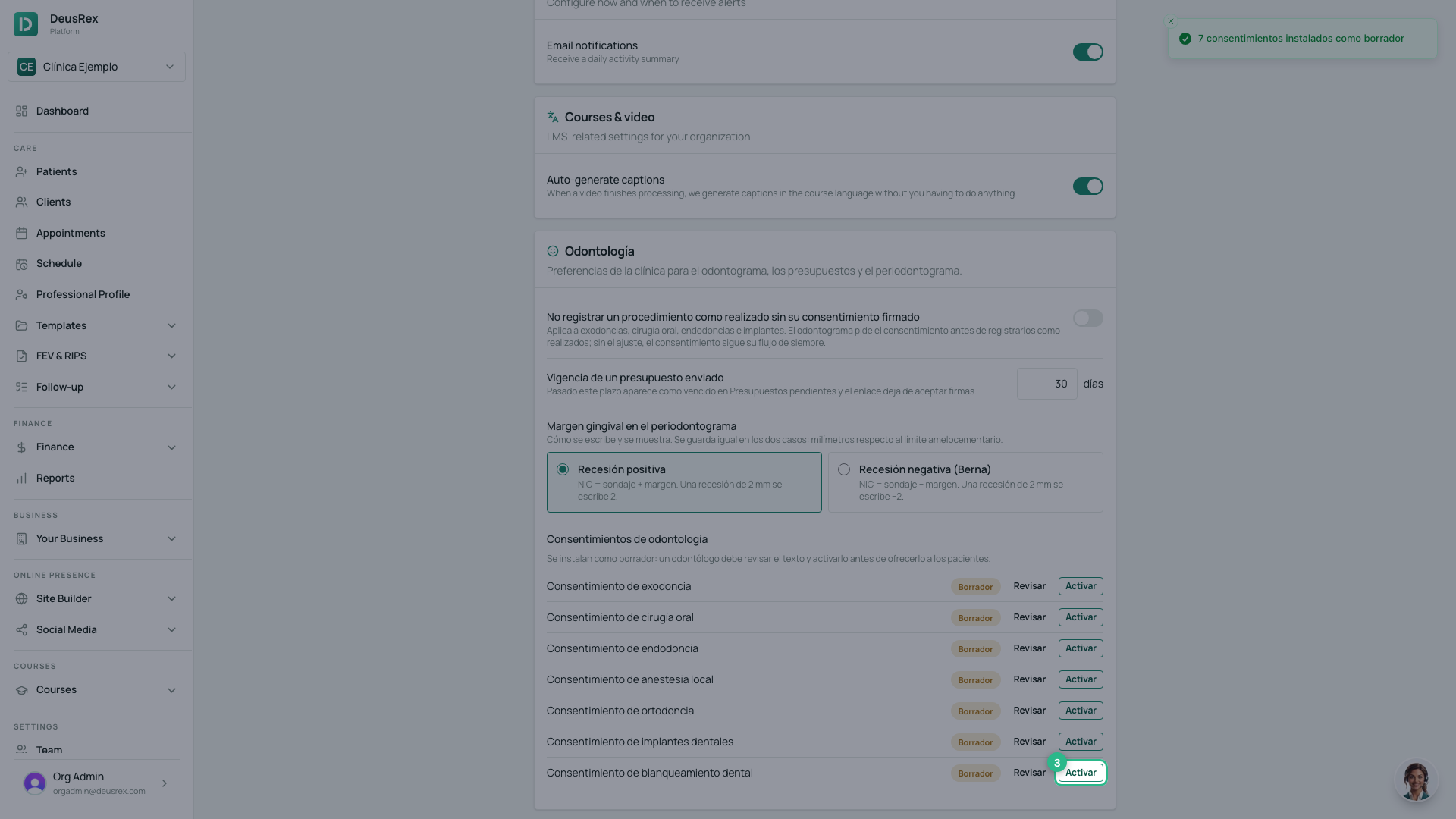Click the Appointments calendar icon
1456x819 pixels.
coord(21,234)
